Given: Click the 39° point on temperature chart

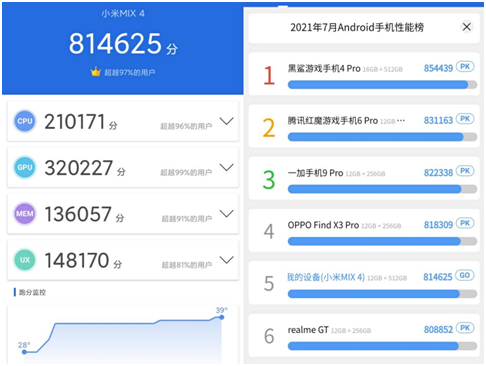Looking at the screenshot, I should pyautogui.click(x=221, y=317).
